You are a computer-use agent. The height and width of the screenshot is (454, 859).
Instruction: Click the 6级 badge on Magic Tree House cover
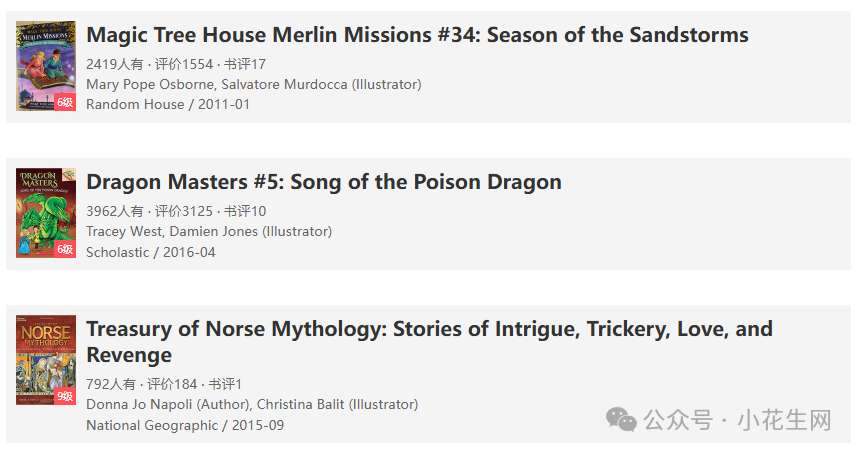tap(65, 102)
